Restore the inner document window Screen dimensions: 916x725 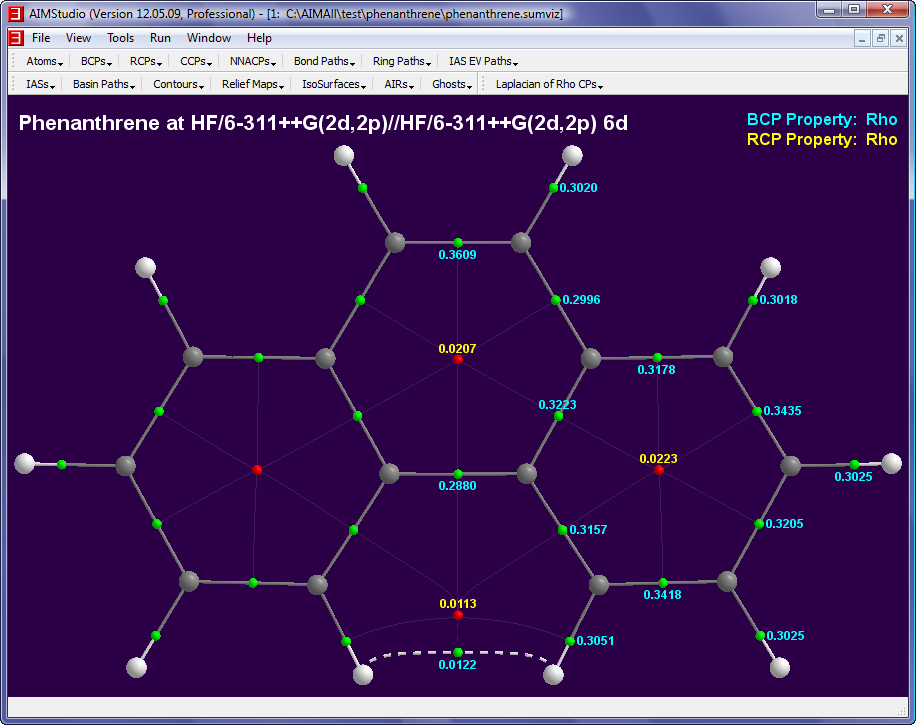click(x=881, y=38)
